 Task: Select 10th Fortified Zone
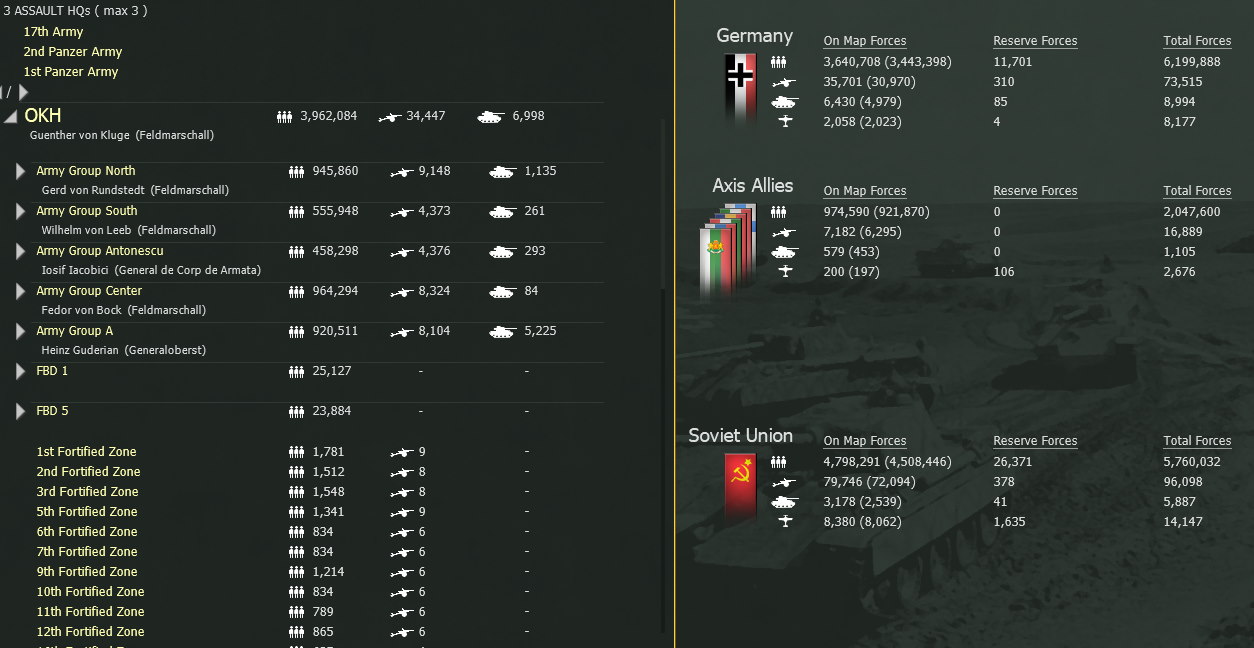(90, 592)
